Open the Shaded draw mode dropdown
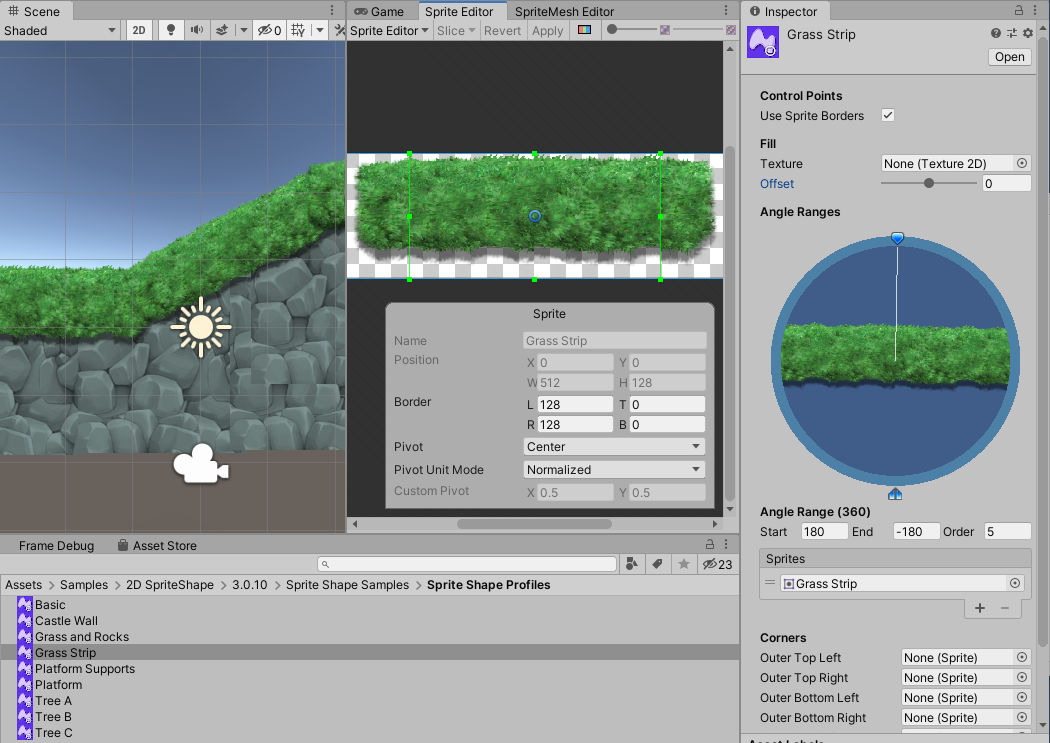Image resolution: width=1050 pixels, height=743 pixels. [x=60, y=30]
